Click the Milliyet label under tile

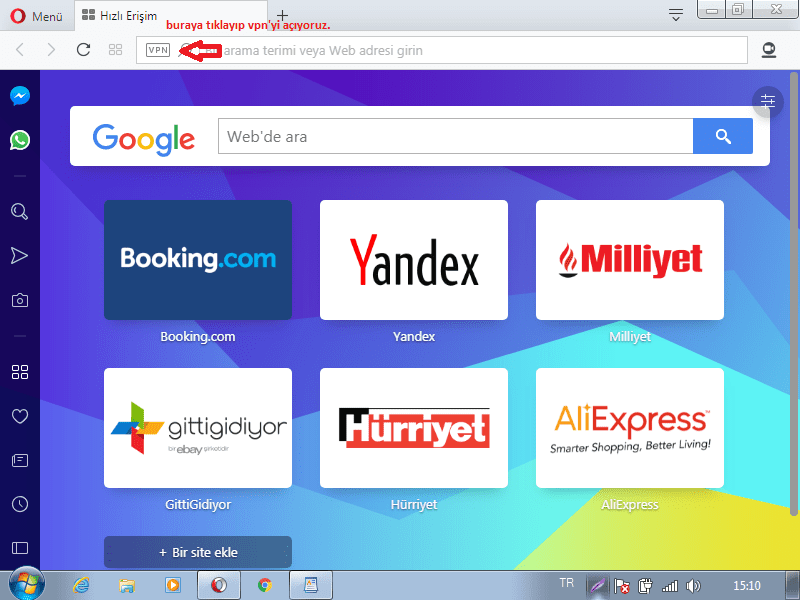pyautogui.click(x=630, y=337)
